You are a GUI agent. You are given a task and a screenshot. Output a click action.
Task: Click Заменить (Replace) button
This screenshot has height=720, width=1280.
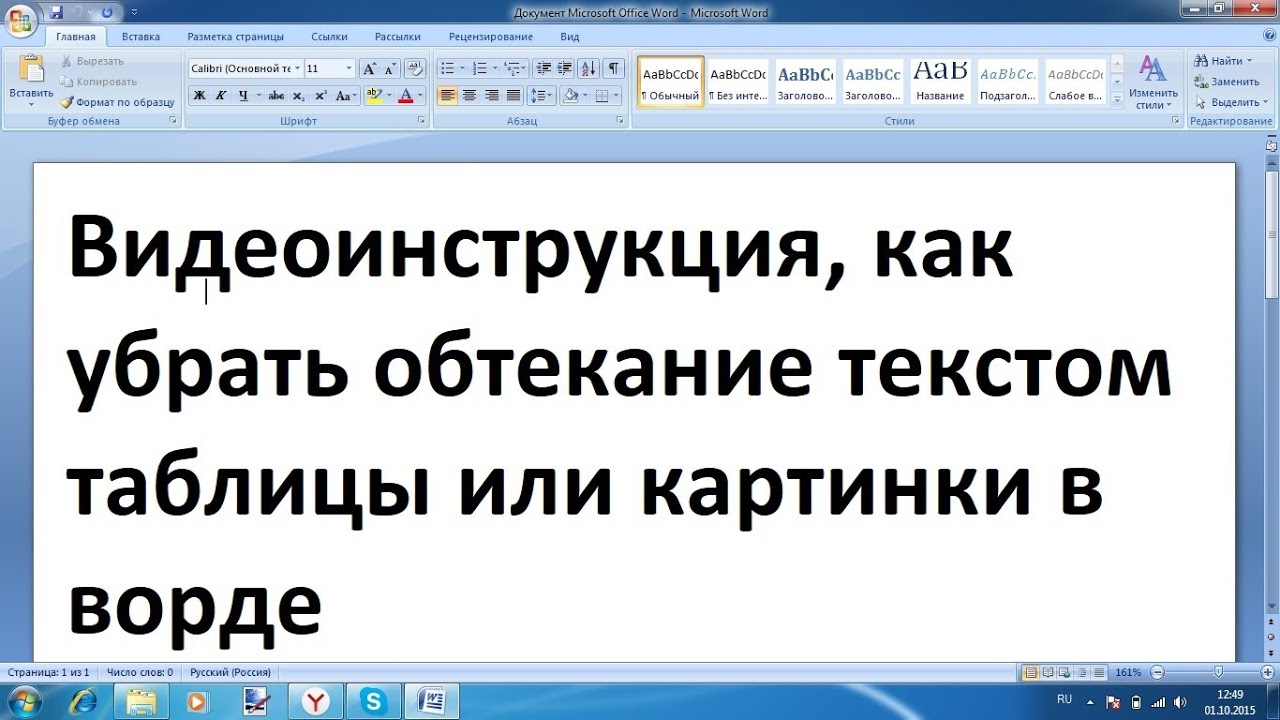click(1227, 82)
